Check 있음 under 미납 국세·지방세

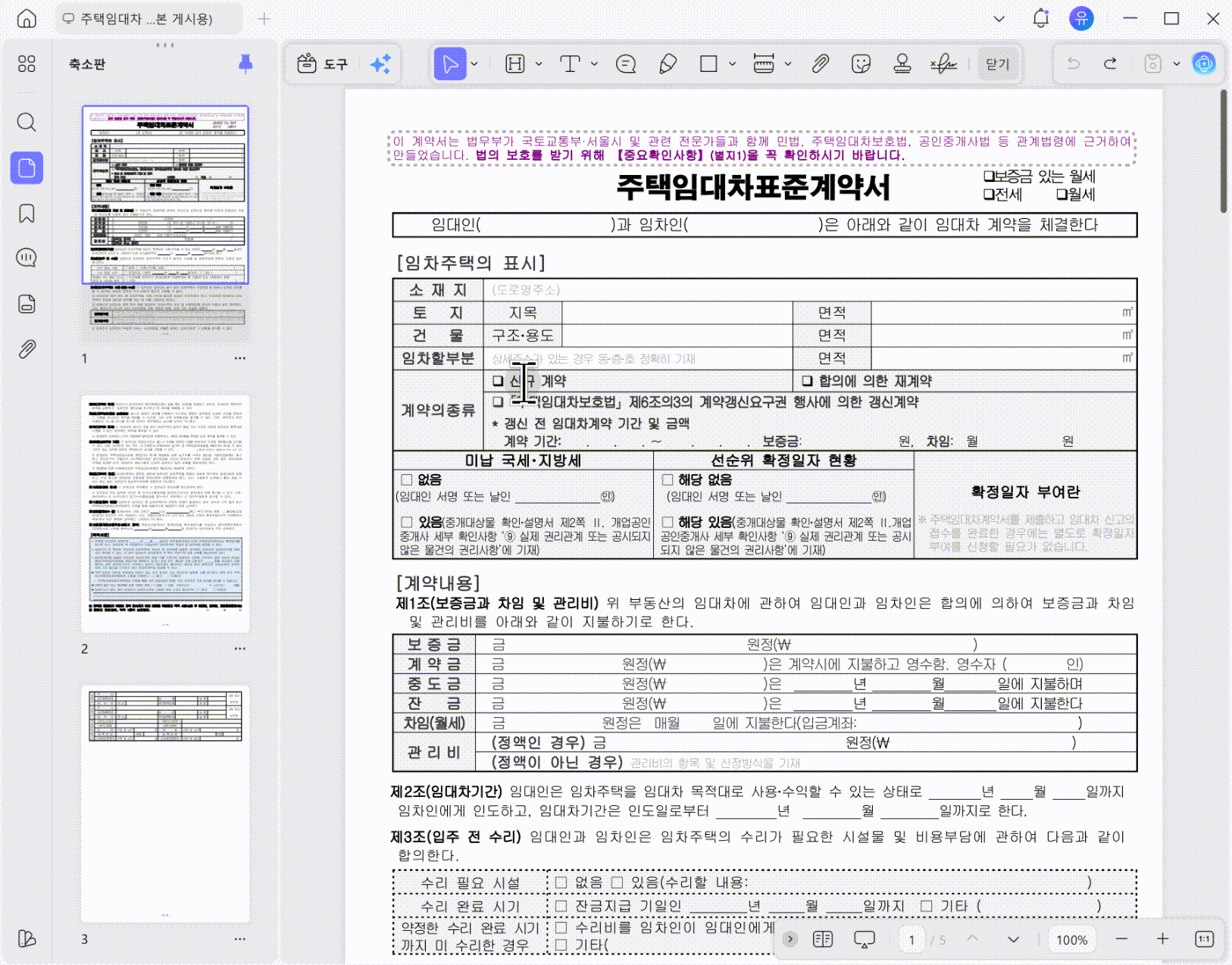(407, 522)
